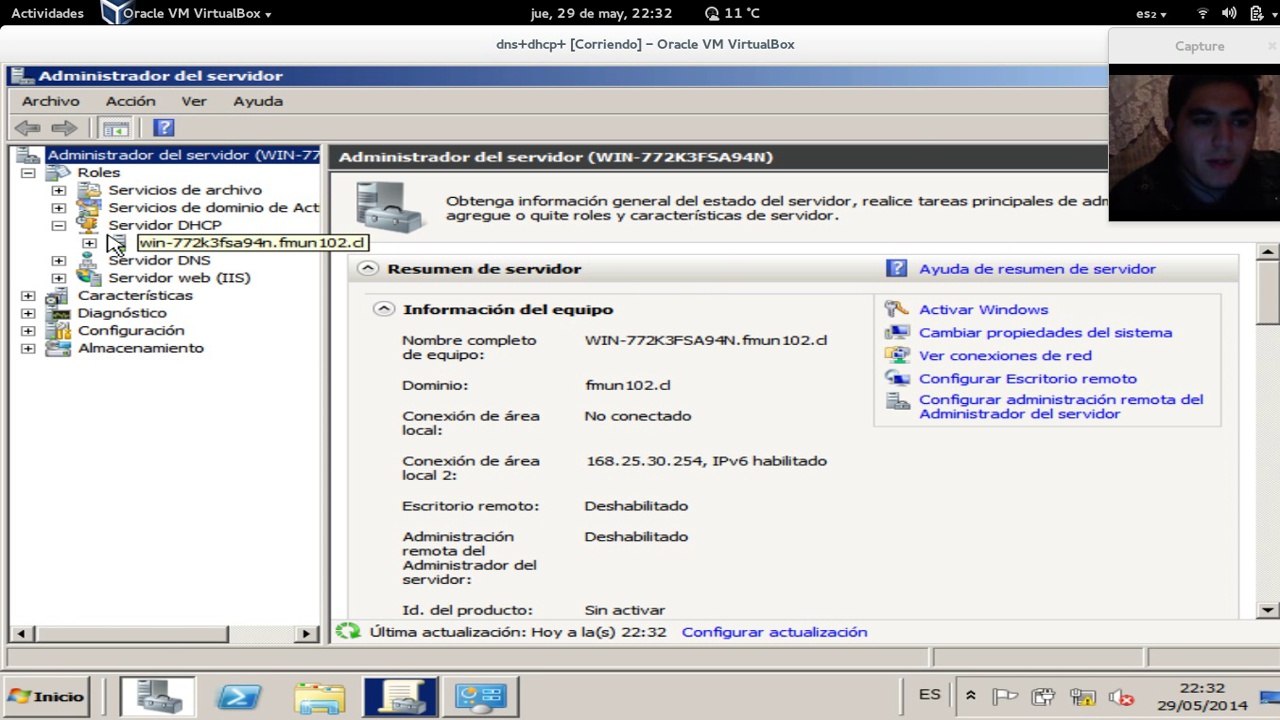Collapse the Resumen de servidor section
The height and width of the screenshot is (720, 1280).
[x=368, y=268]
